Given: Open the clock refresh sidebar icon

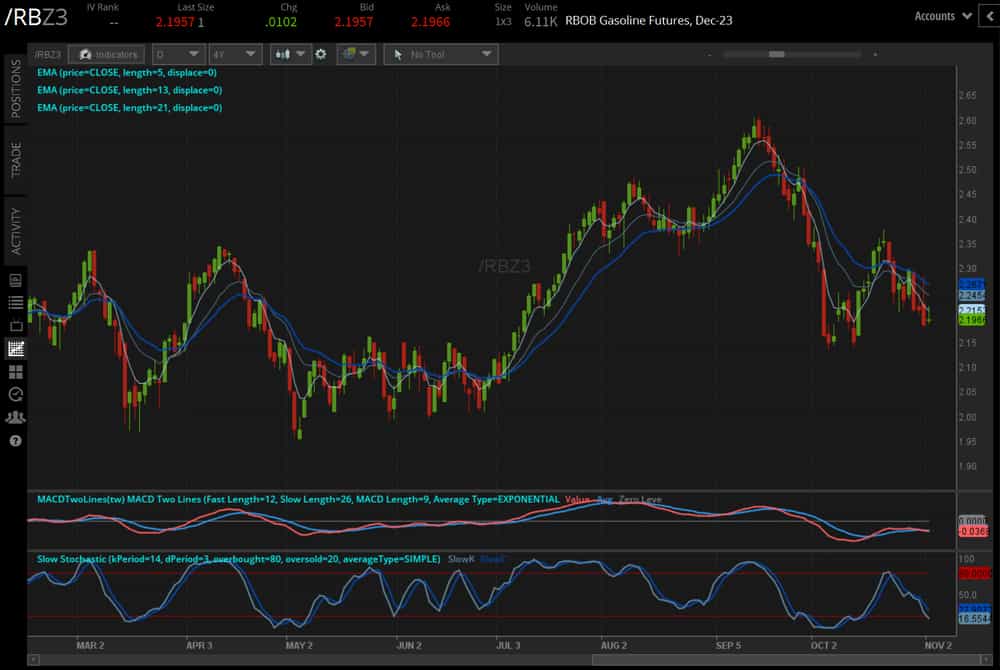Looking at the screenshot, I should pos(16,395).
